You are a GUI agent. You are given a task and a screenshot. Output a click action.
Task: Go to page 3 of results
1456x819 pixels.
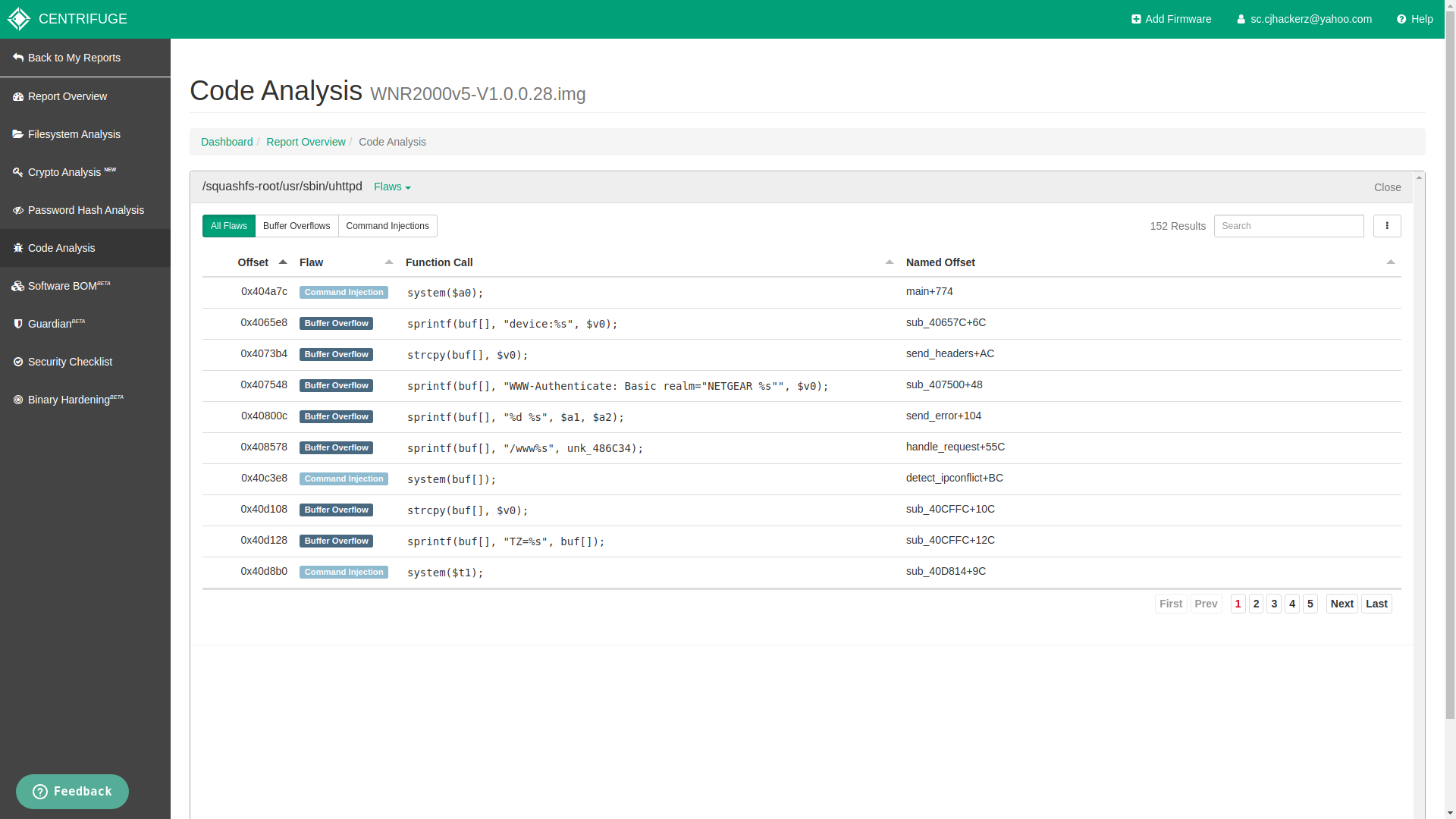point(1274,604)
